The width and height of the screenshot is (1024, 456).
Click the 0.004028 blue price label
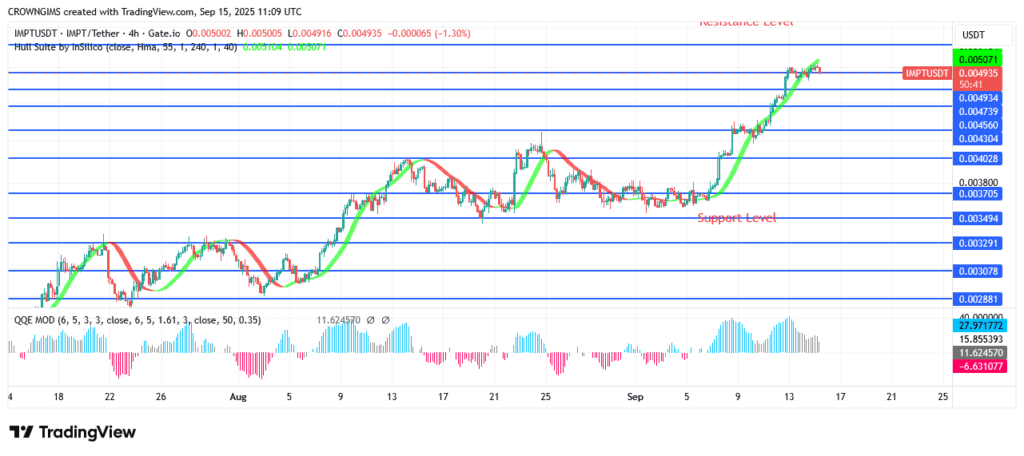(980, 158)
